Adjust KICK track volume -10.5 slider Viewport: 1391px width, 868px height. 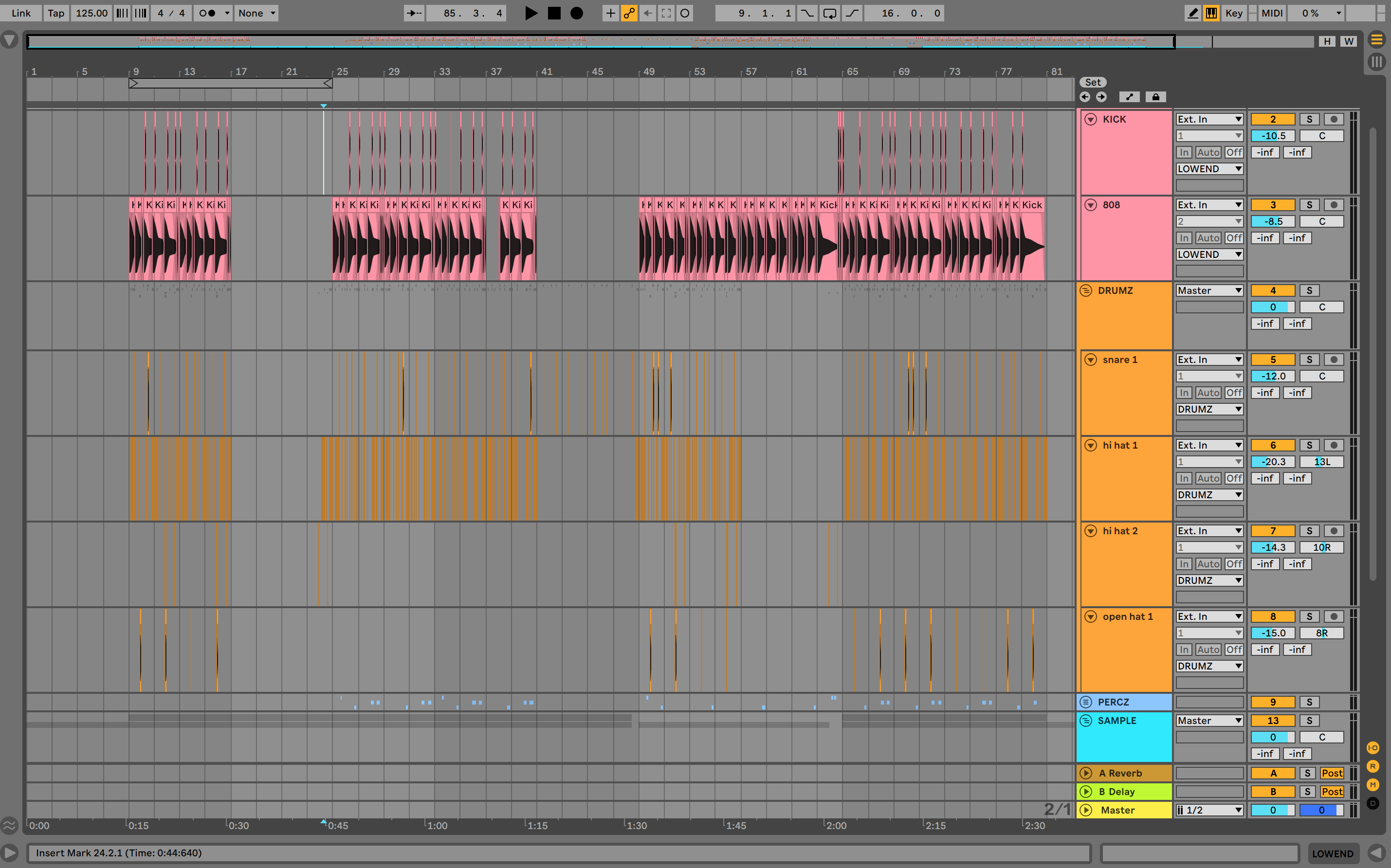1273,136
